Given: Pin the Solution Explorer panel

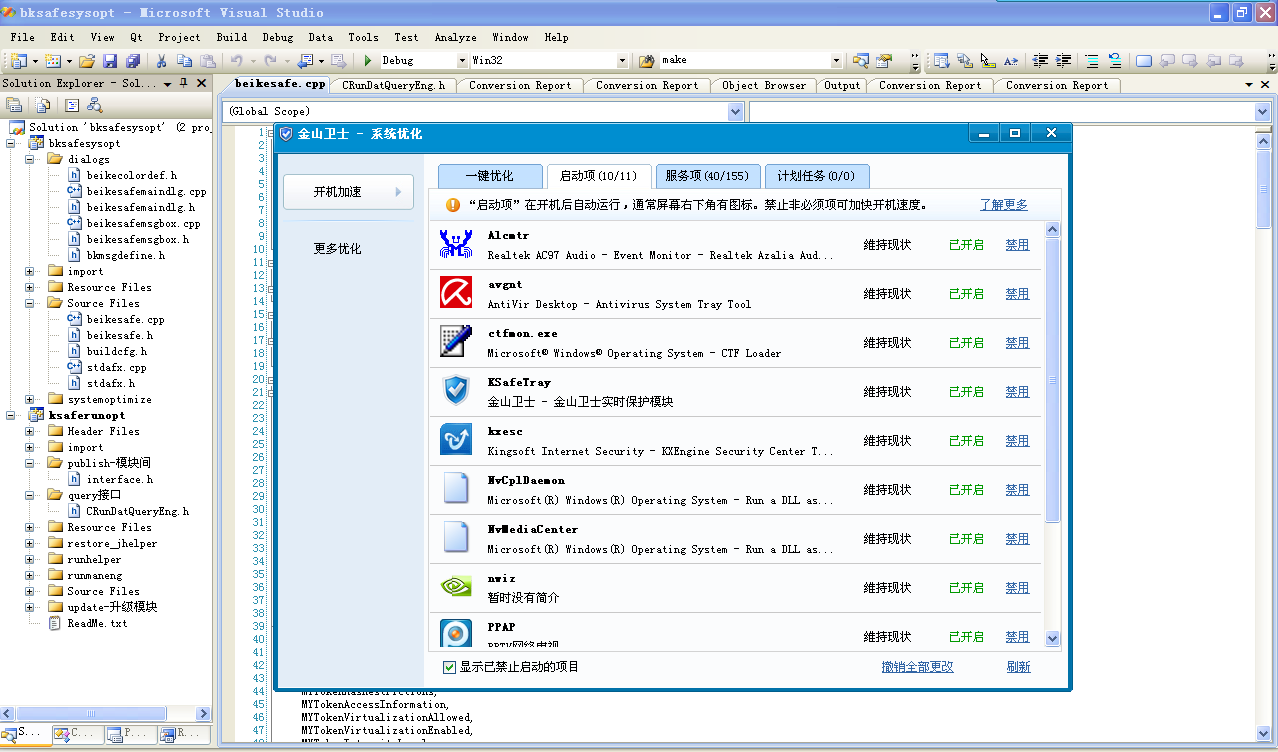Looking at the screenshot, I should pyautogui.click(x=184, y=84).
